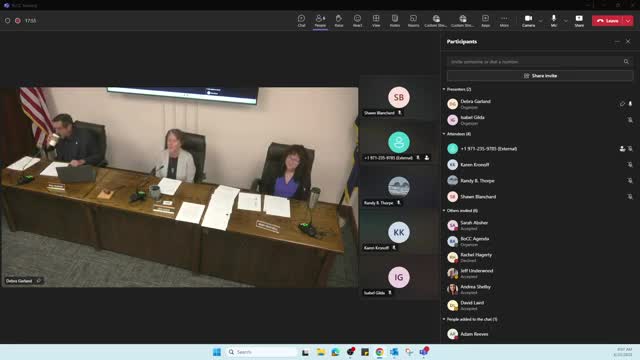The image size is (640, 360).
Task: Toggle the Mic mute
Action: pos(554,20)
